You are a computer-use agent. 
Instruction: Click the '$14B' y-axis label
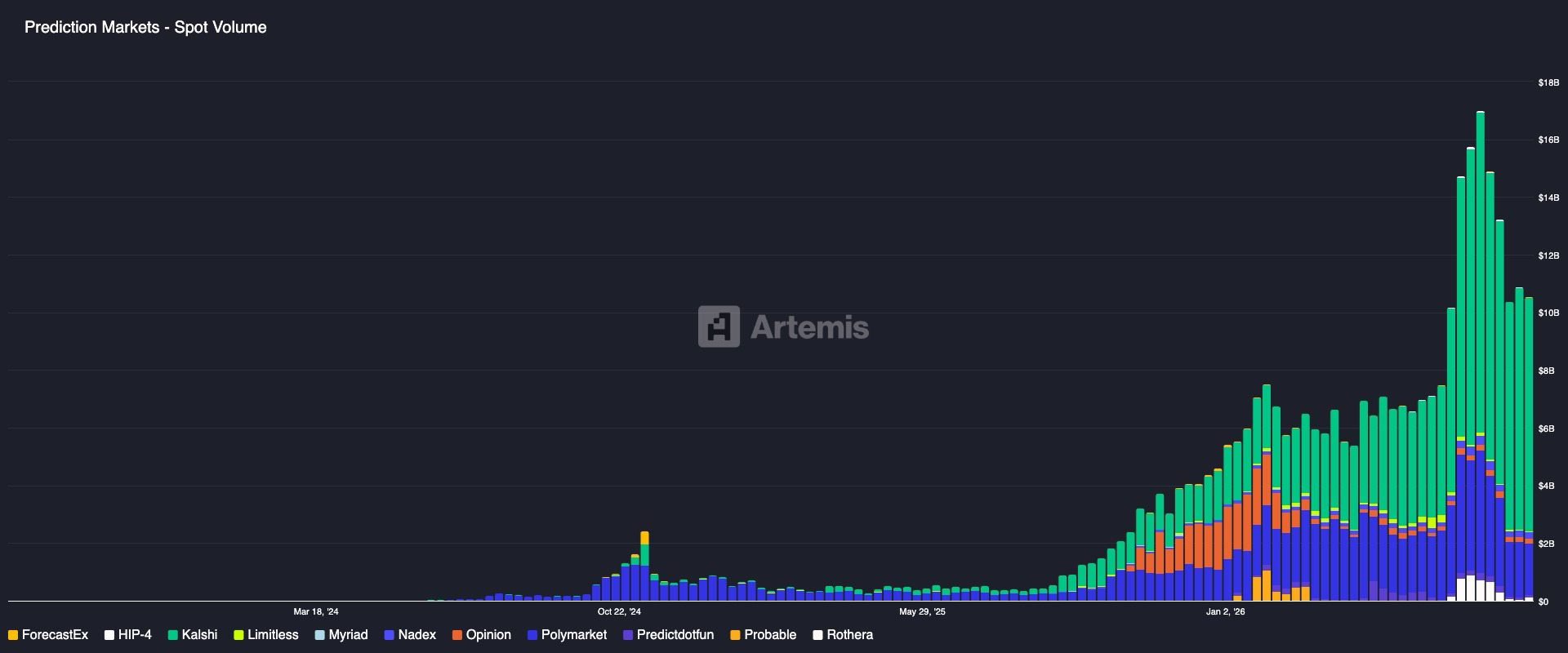click(x=1548, y=198)
